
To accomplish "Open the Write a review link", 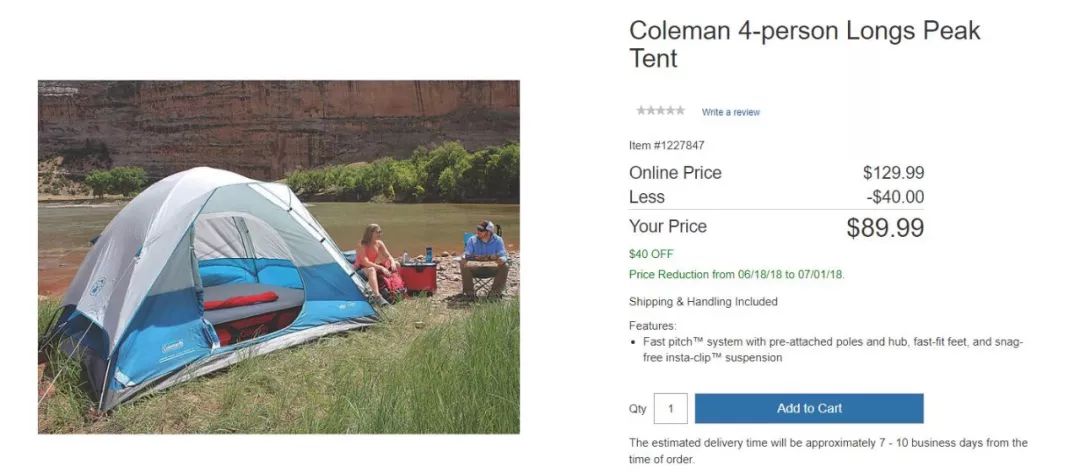I will pyautogui.click(x=730, y=112).
